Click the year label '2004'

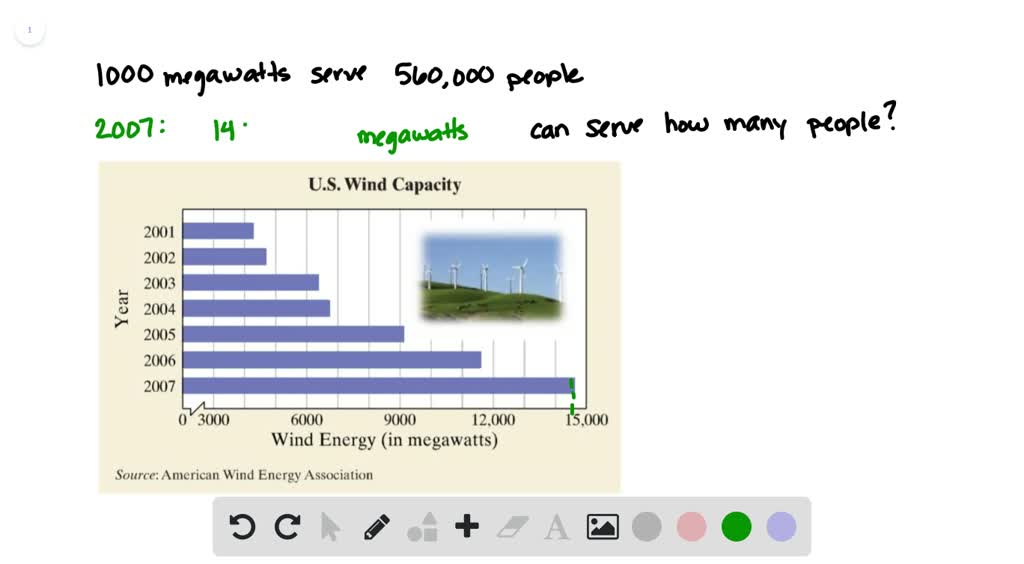(159, 309)
